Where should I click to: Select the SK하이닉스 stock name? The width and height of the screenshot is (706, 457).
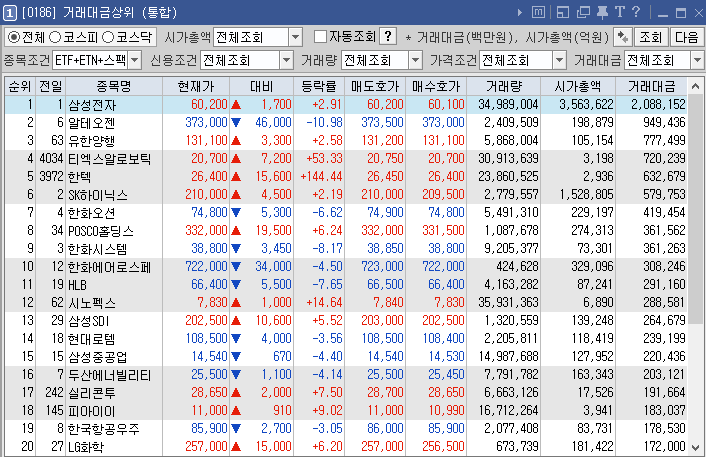[x=98, y=195]
